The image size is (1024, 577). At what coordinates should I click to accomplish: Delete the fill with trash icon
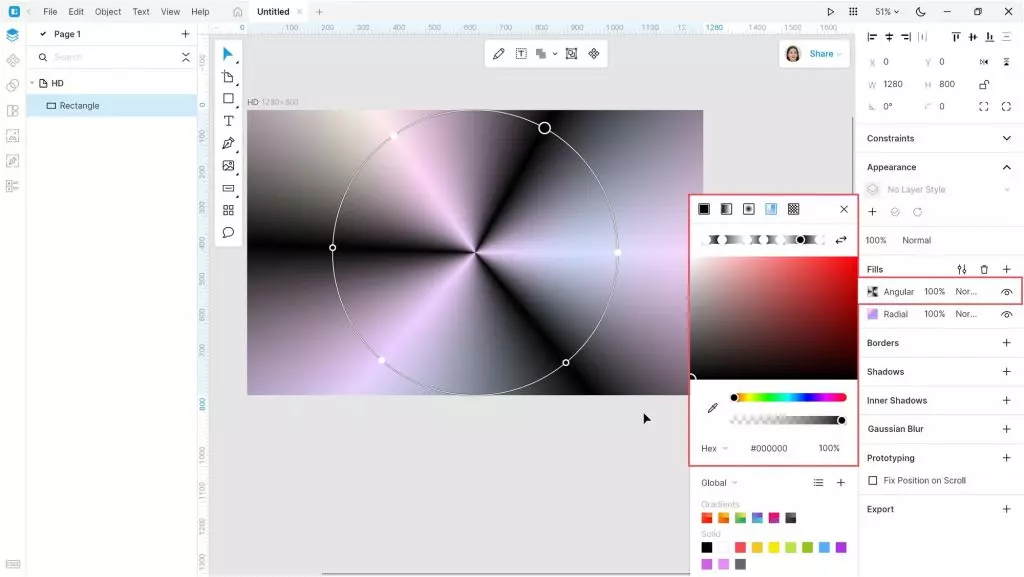click(984, 269)
